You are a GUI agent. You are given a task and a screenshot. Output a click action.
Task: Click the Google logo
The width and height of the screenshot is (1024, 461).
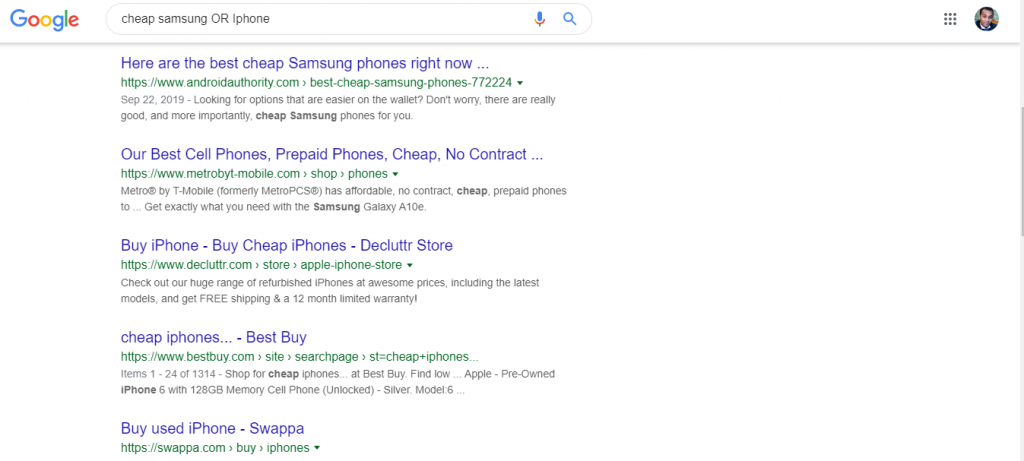44,20
